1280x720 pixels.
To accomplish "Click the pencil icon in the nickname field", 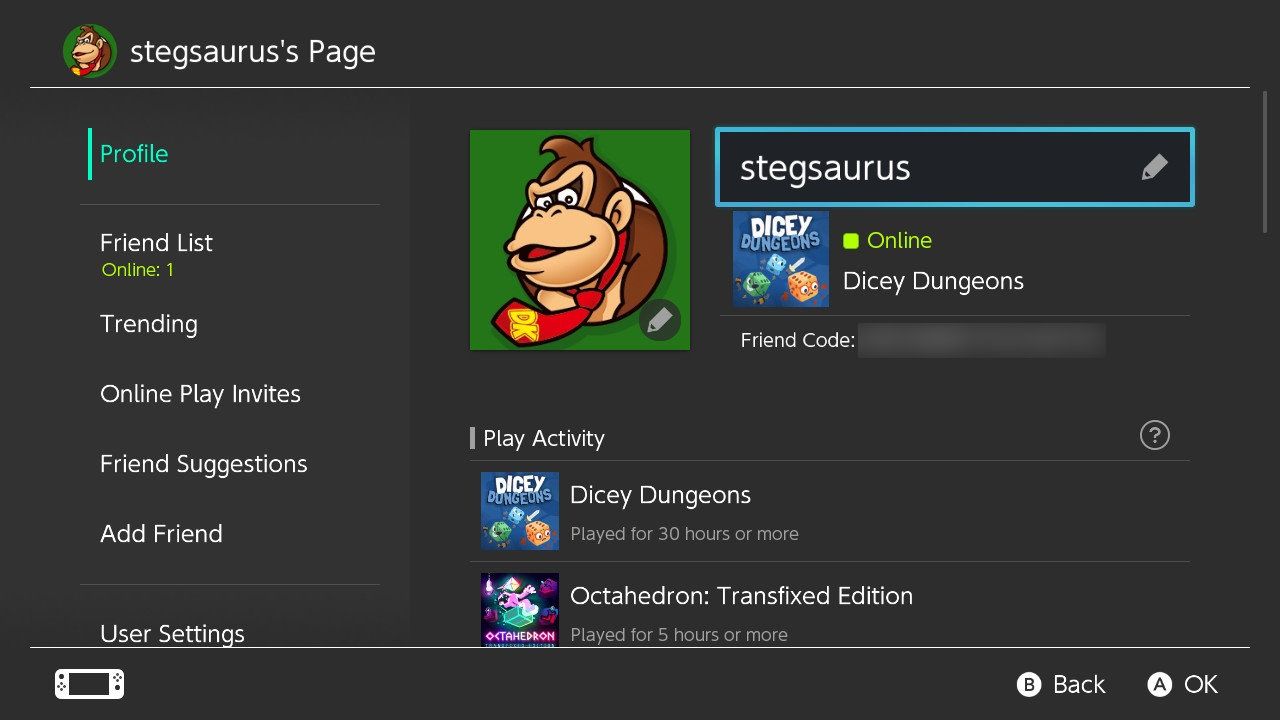I will [x=1154, y=167].
